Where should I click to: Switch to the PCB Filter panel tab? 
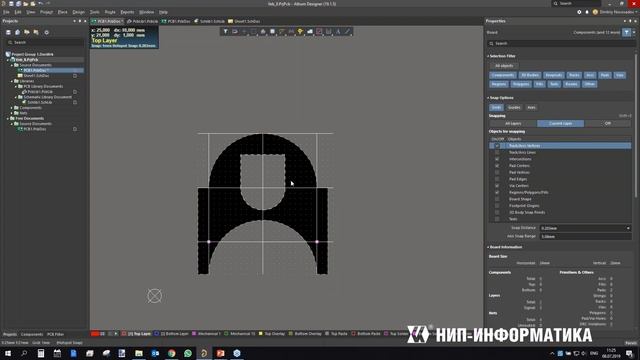pyautogui.click(x=55, y=334)
